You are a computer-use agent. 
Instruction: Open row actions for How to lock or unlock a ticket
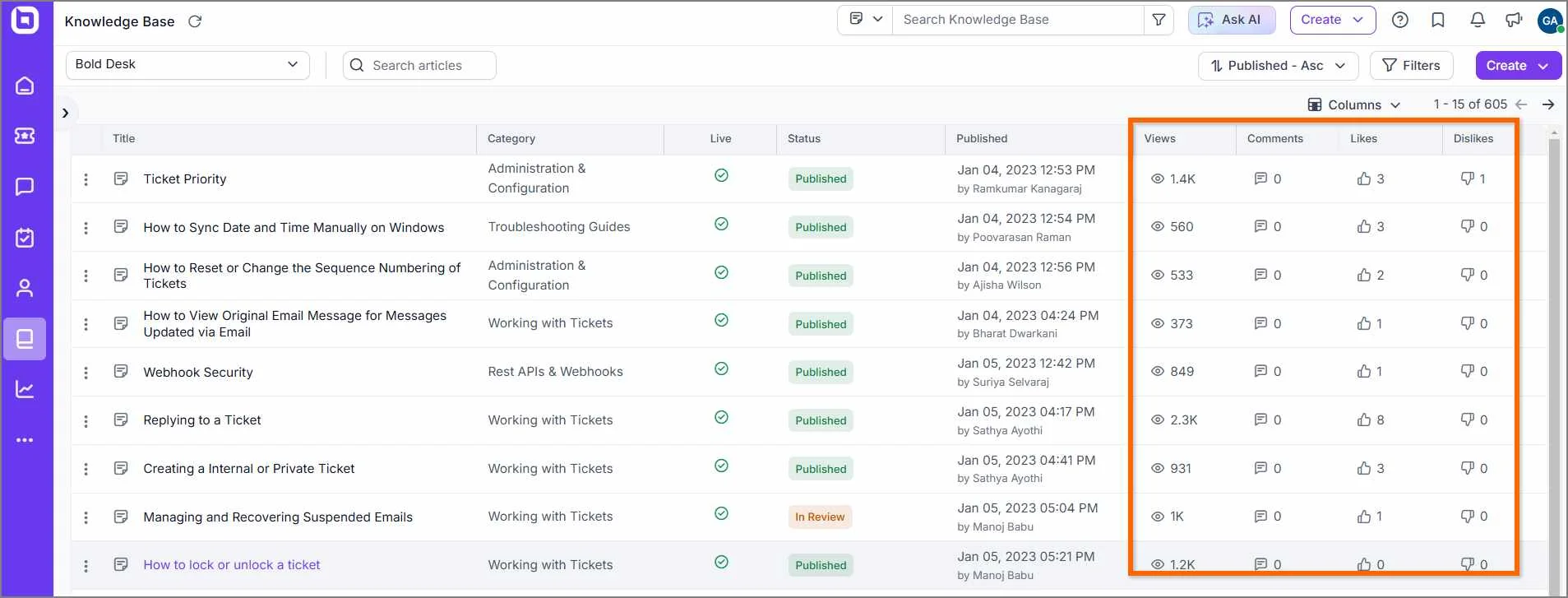tap(86, 565)
